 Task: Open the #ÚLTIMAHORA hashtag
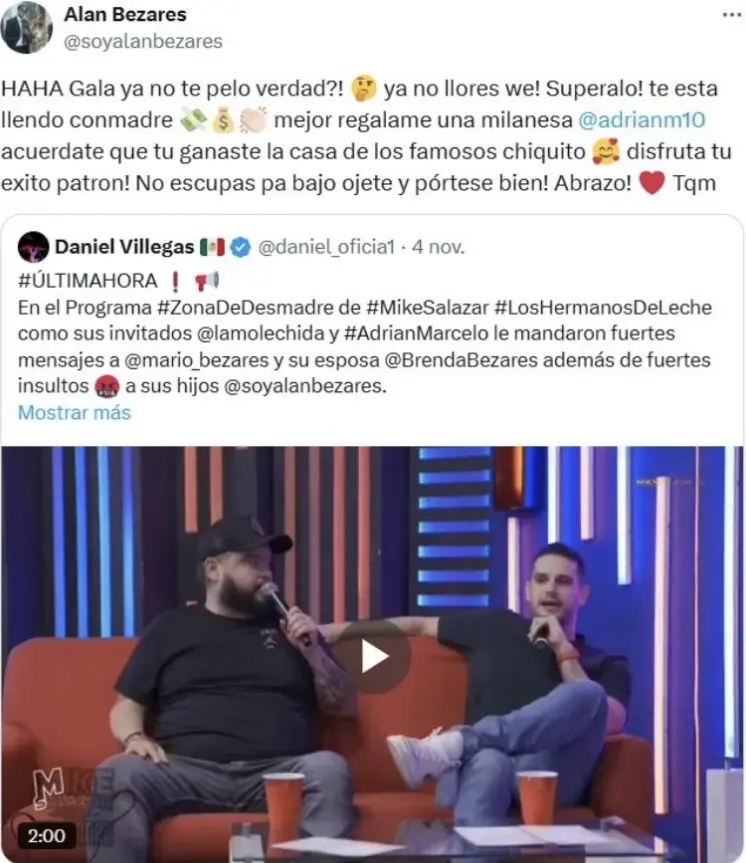[88, 281]
